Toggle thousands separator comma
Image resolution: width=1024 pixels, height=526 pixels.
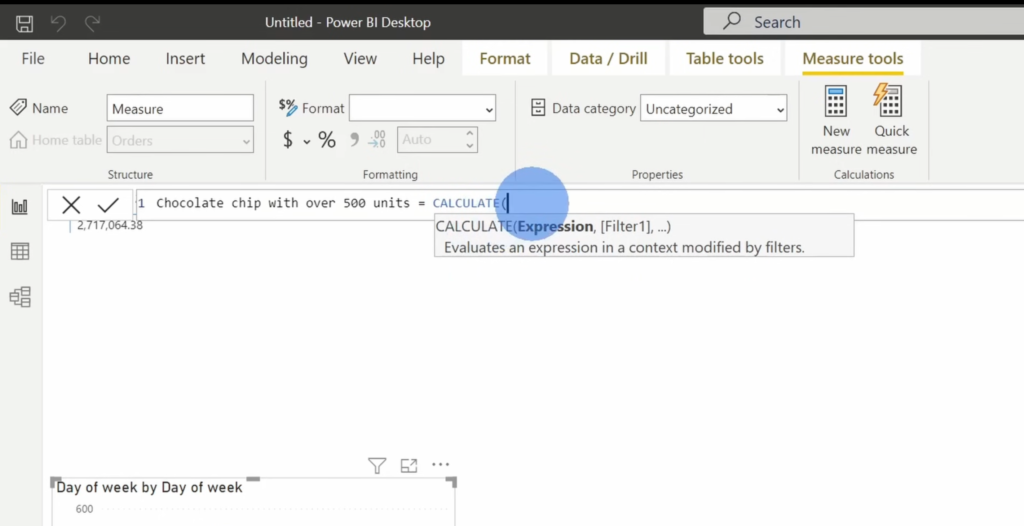coord(355,139)
